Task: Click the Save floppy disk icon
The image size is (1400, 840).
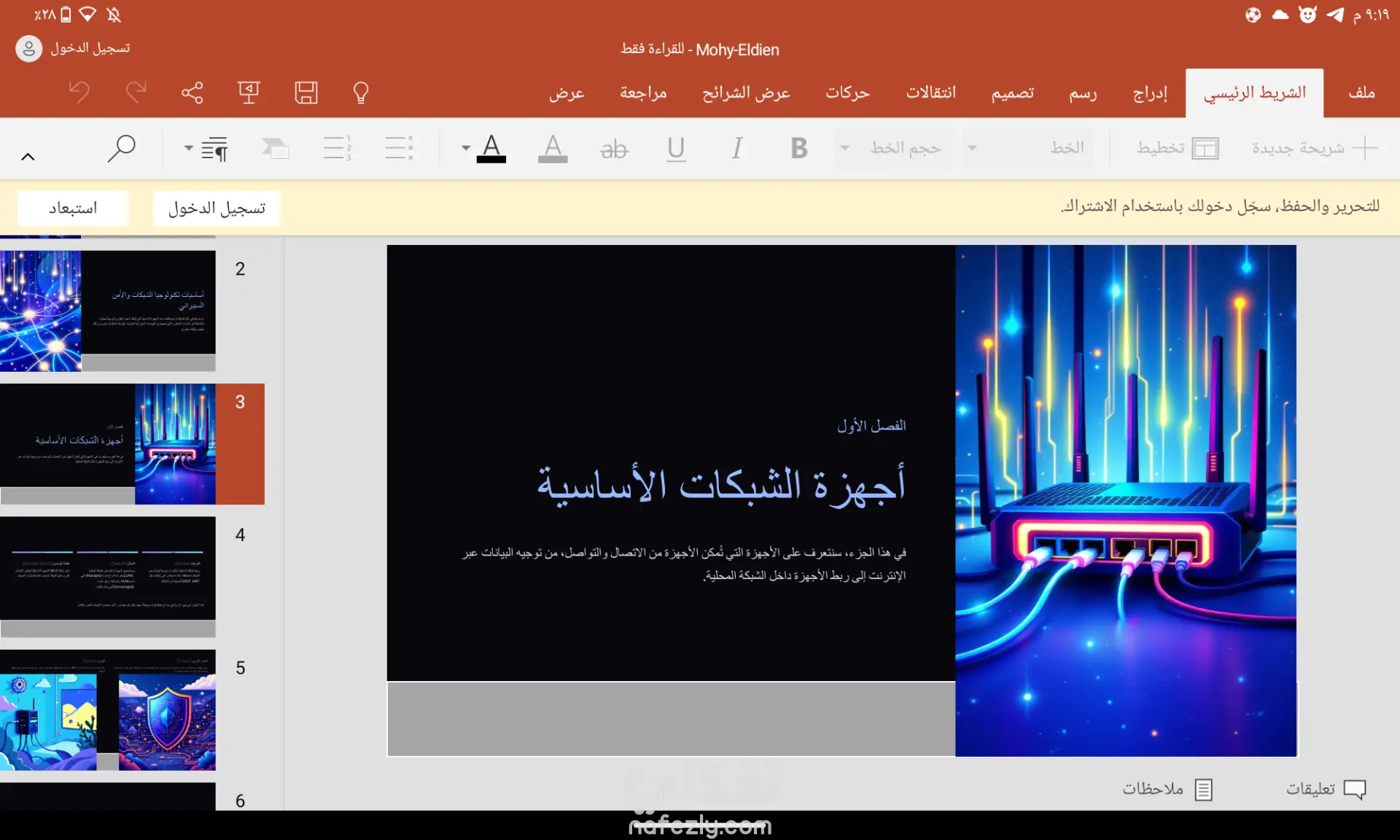Action: pos(306,93)
